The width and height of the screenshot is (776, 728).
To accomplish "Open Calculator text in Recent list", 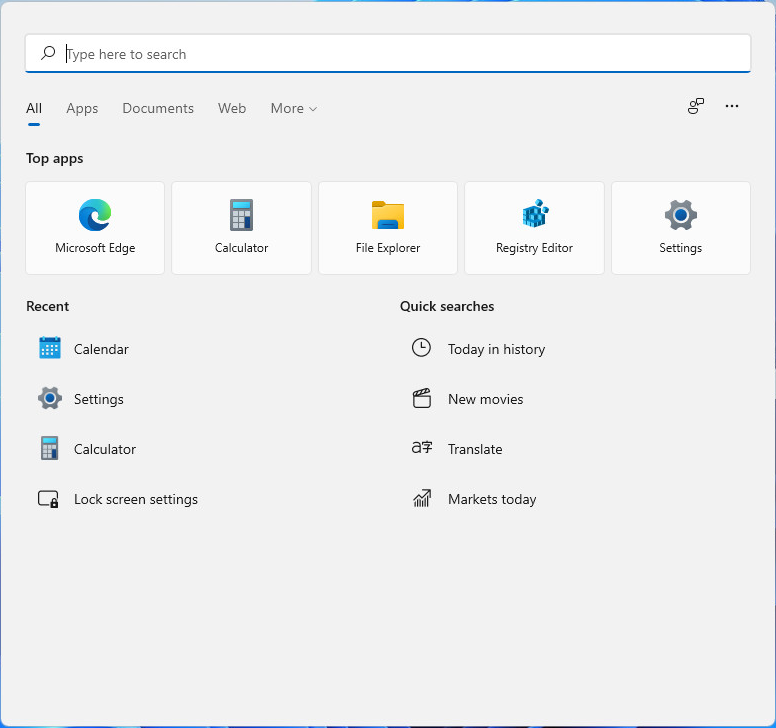I will (105, 449).
